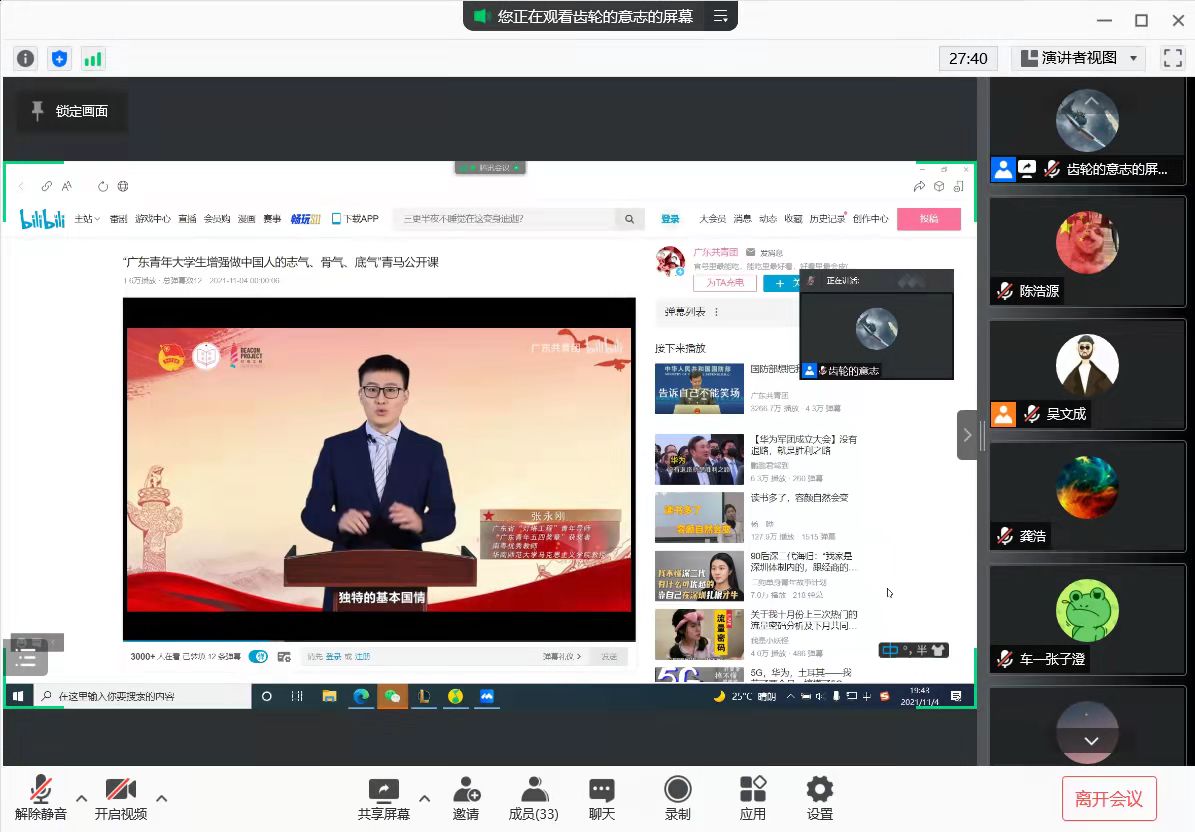Viewport: 1195px width, 832px height.
Task: Open the 共享屏幕 share screen icon
Action: pyautogui.click(x=384, y=798)
